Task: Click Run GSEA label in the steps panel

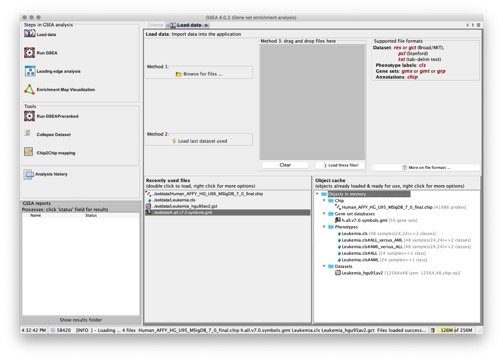Action: tap(47, 53)
